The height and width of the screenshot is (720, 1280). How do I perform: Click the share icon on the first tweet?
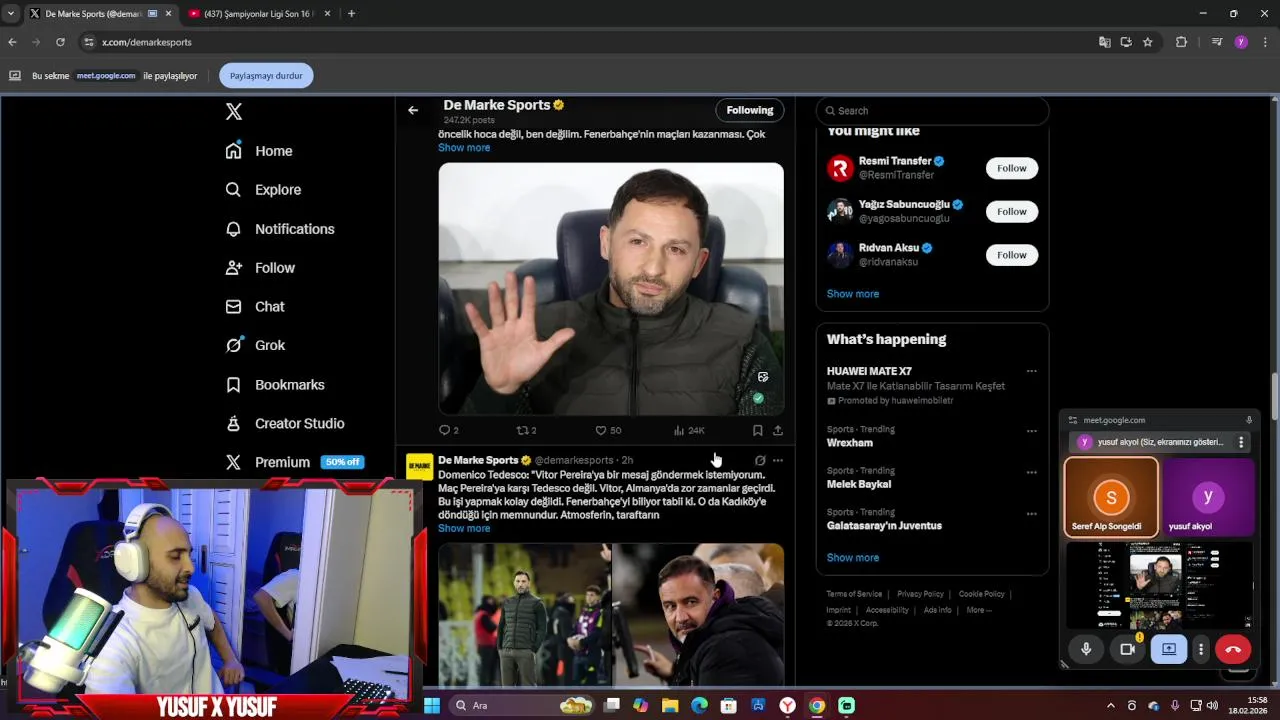point(777,430)
